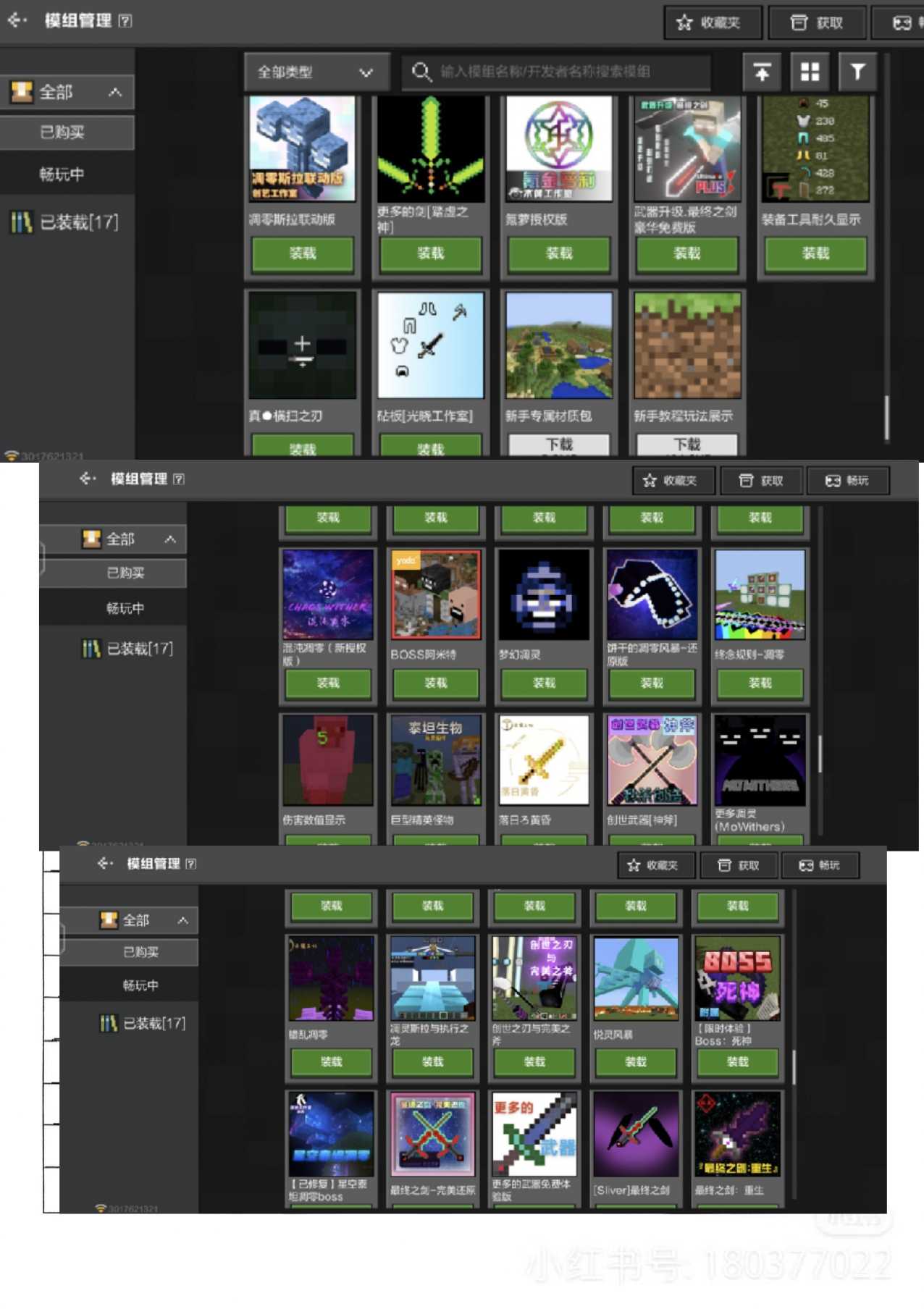Click the vertical scrollbar in the topmost mod list
The width and height of the screenshot is (924, 1309).
tap(886, 416)
